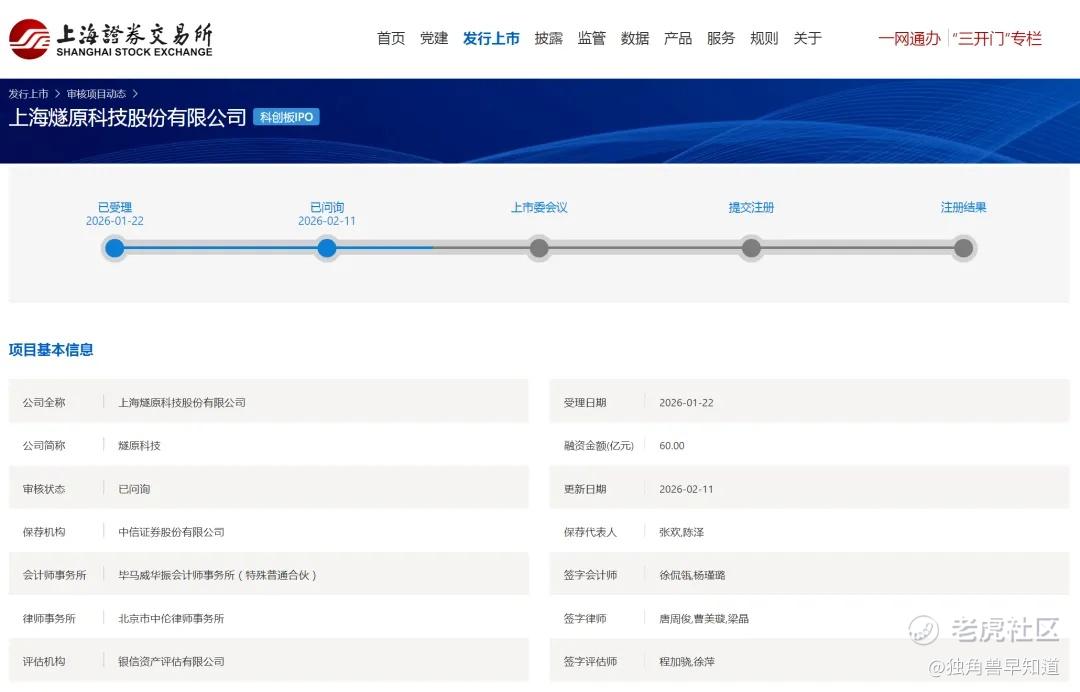Click the 融资金额 value 60.00
This screenshot has width=1080, height=692.
pyautogui.click(x=672, y=445)
